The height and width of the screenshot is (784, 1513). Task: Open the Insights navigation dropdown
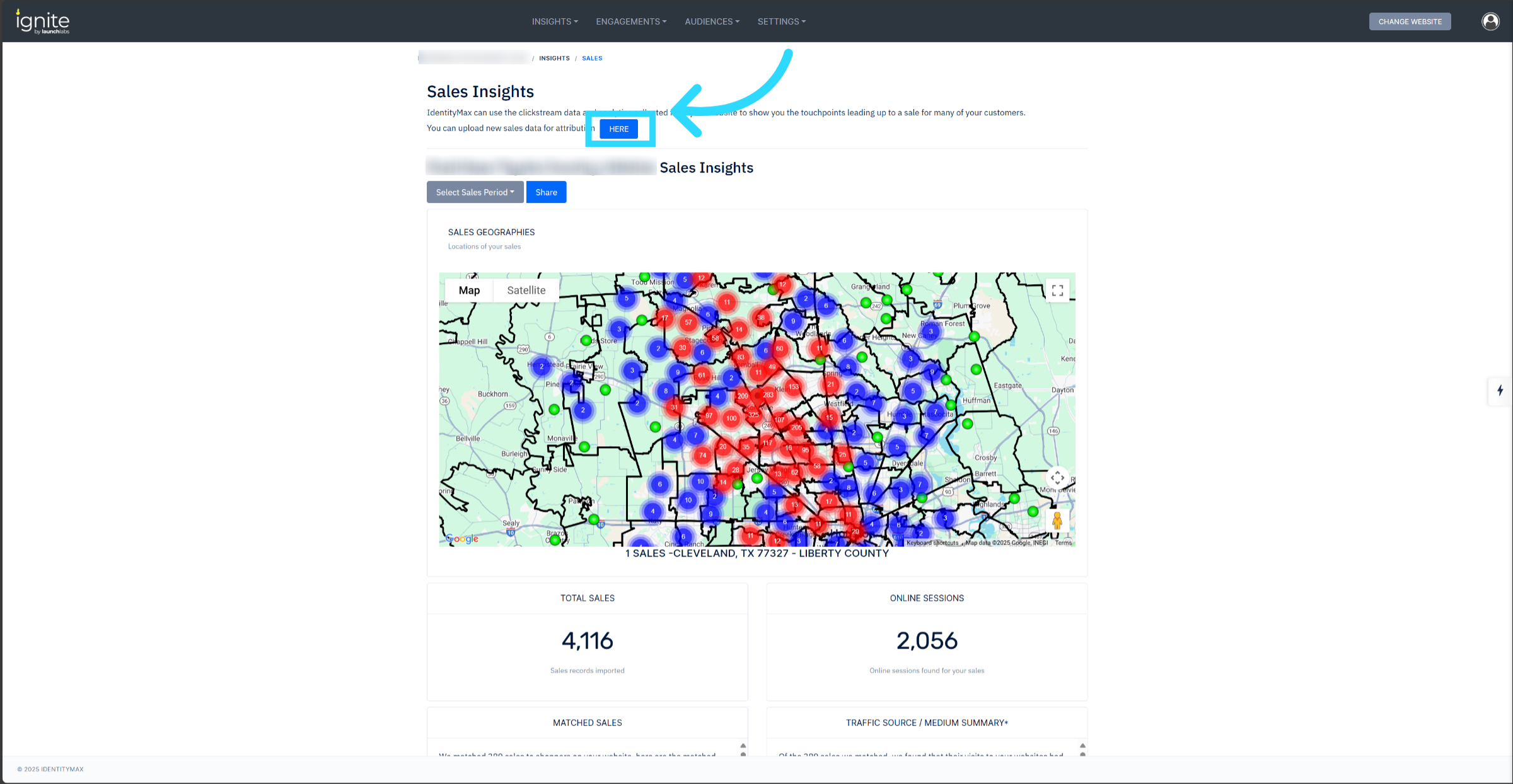555,21
